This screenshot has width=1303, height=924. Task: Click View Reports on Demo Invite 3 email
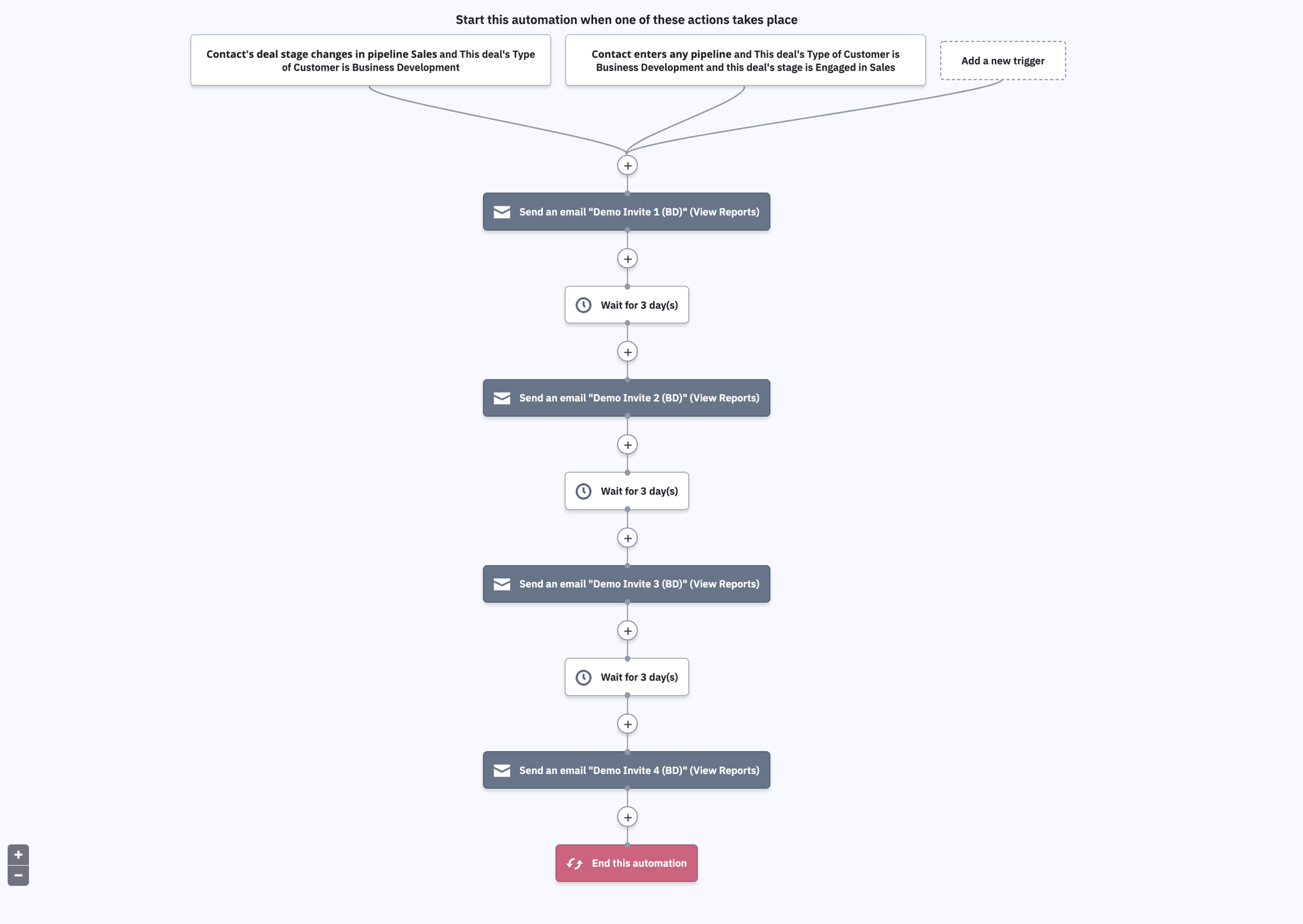725,584
